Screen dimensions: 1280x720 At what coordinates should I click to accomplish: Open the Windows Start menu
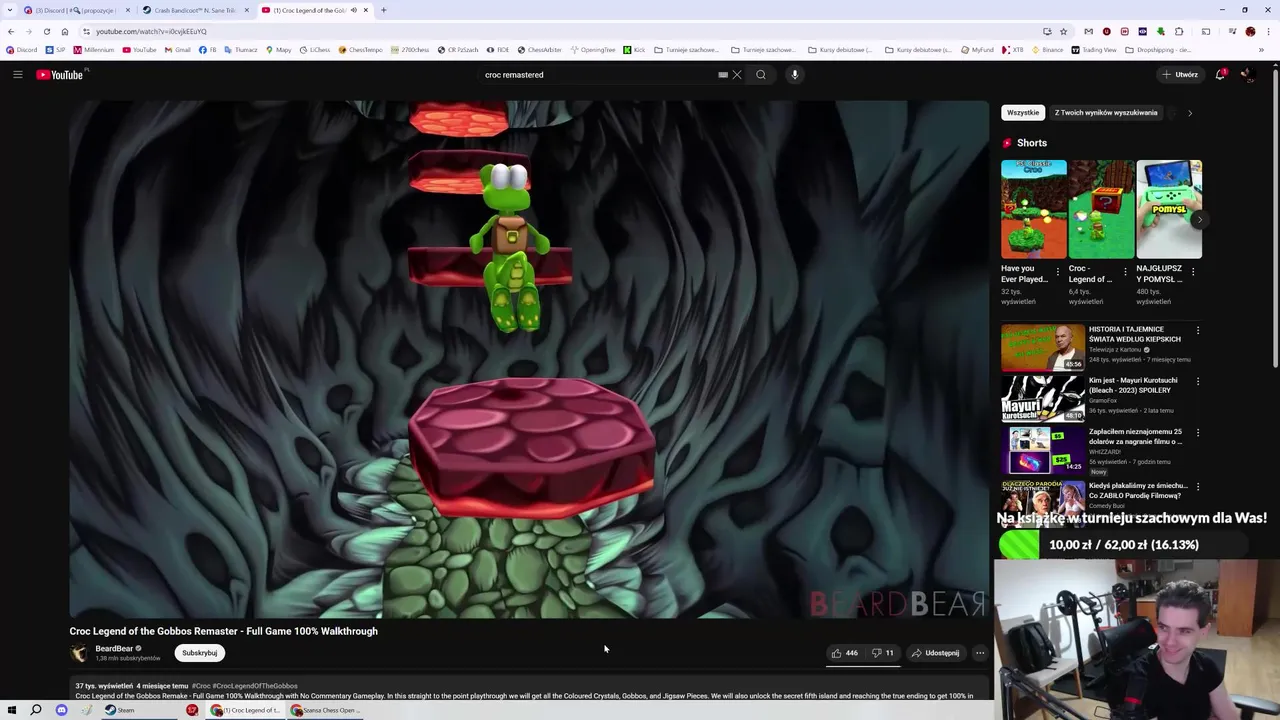tap(12, 710)
